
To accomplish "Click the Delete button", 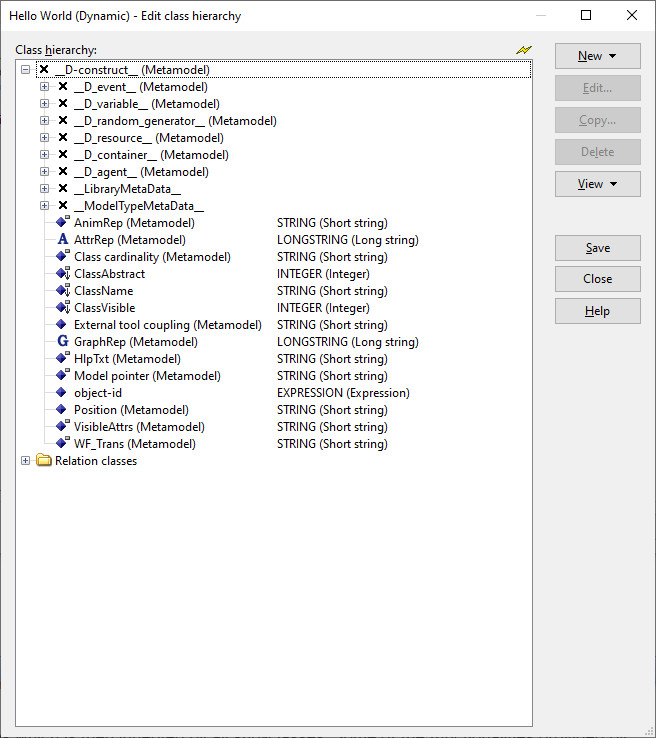I will (597, 152).
